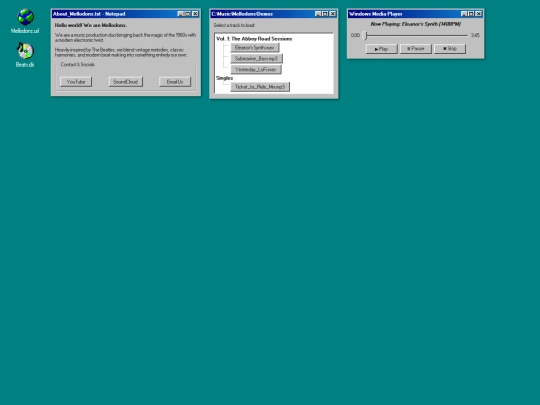Load the Eleanor's Synth track file
This screenshot has width=540, height=405.
coord(255,48)
